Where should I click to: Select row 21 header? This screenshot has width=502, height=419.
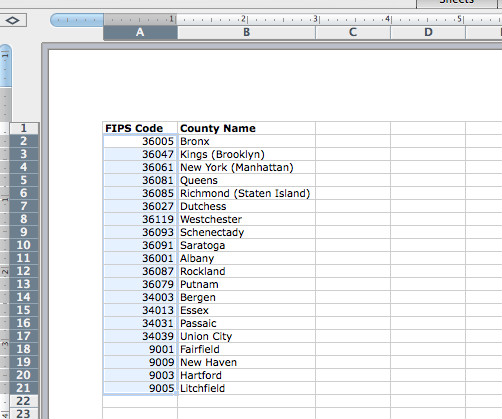click(x=24, y=388)
